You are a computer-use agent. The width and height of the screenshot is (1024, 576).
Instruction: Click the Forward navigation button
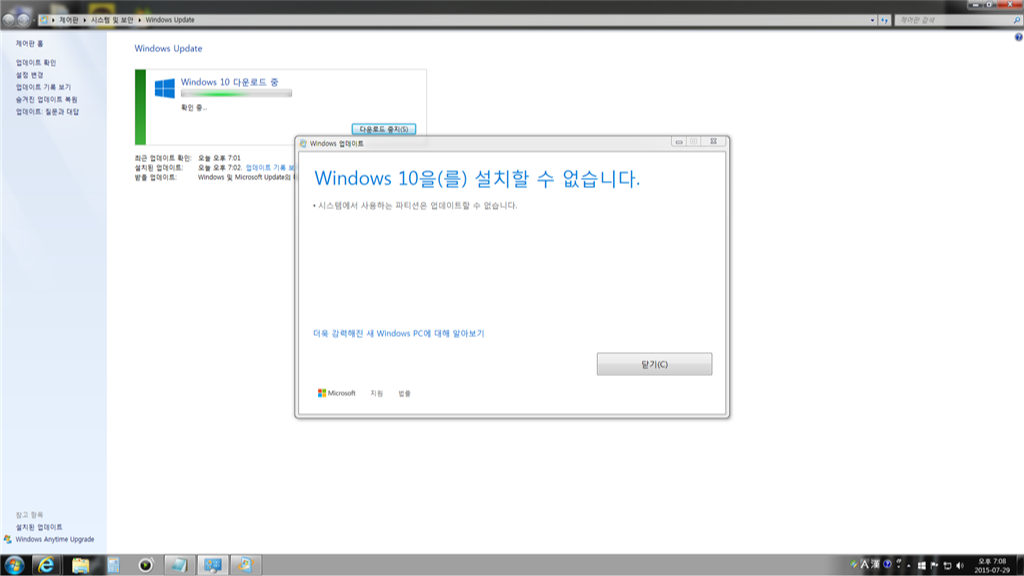coord(23,20)
